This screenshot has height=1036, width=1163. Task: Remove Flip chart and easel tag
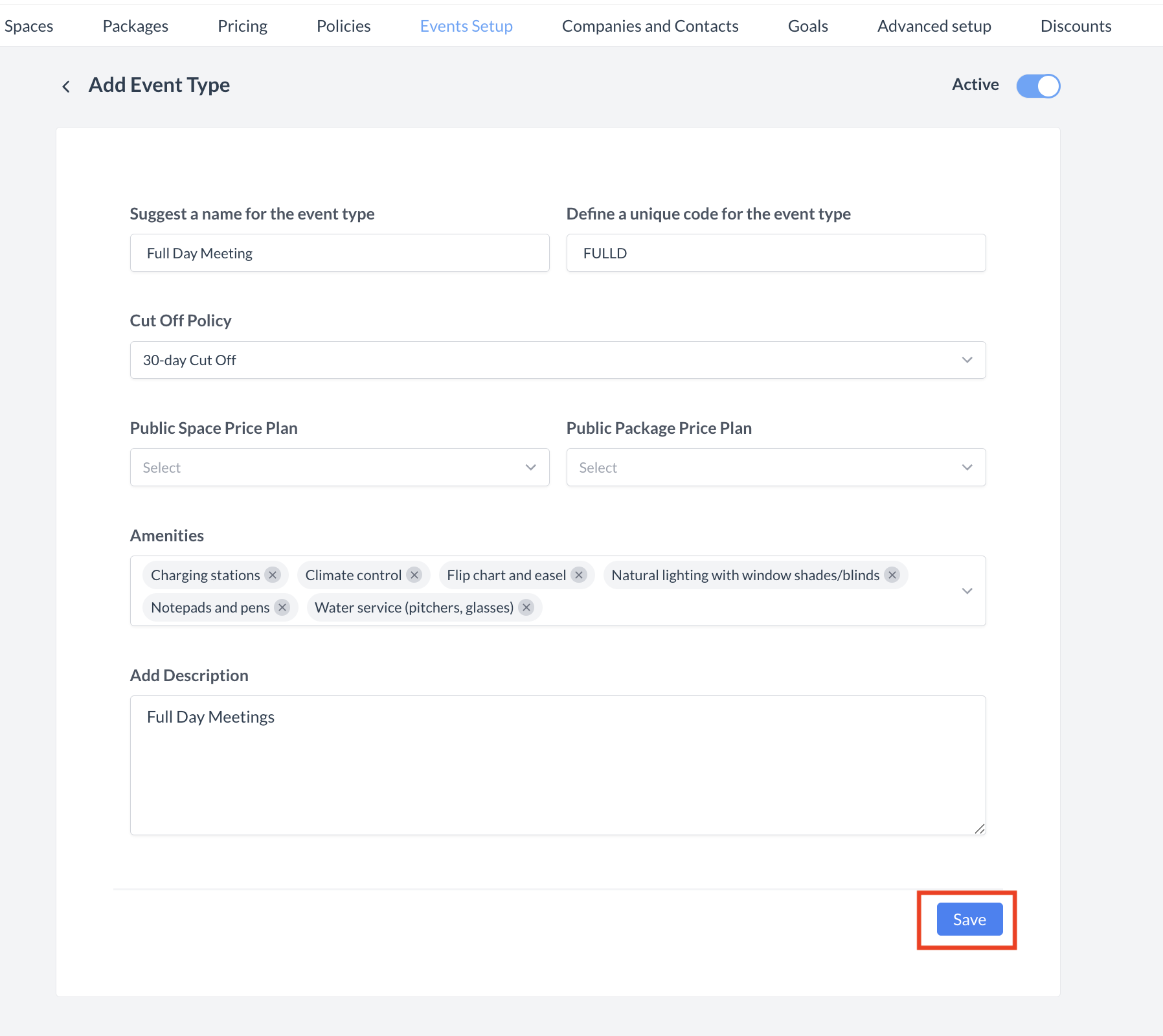pos(579,575)
